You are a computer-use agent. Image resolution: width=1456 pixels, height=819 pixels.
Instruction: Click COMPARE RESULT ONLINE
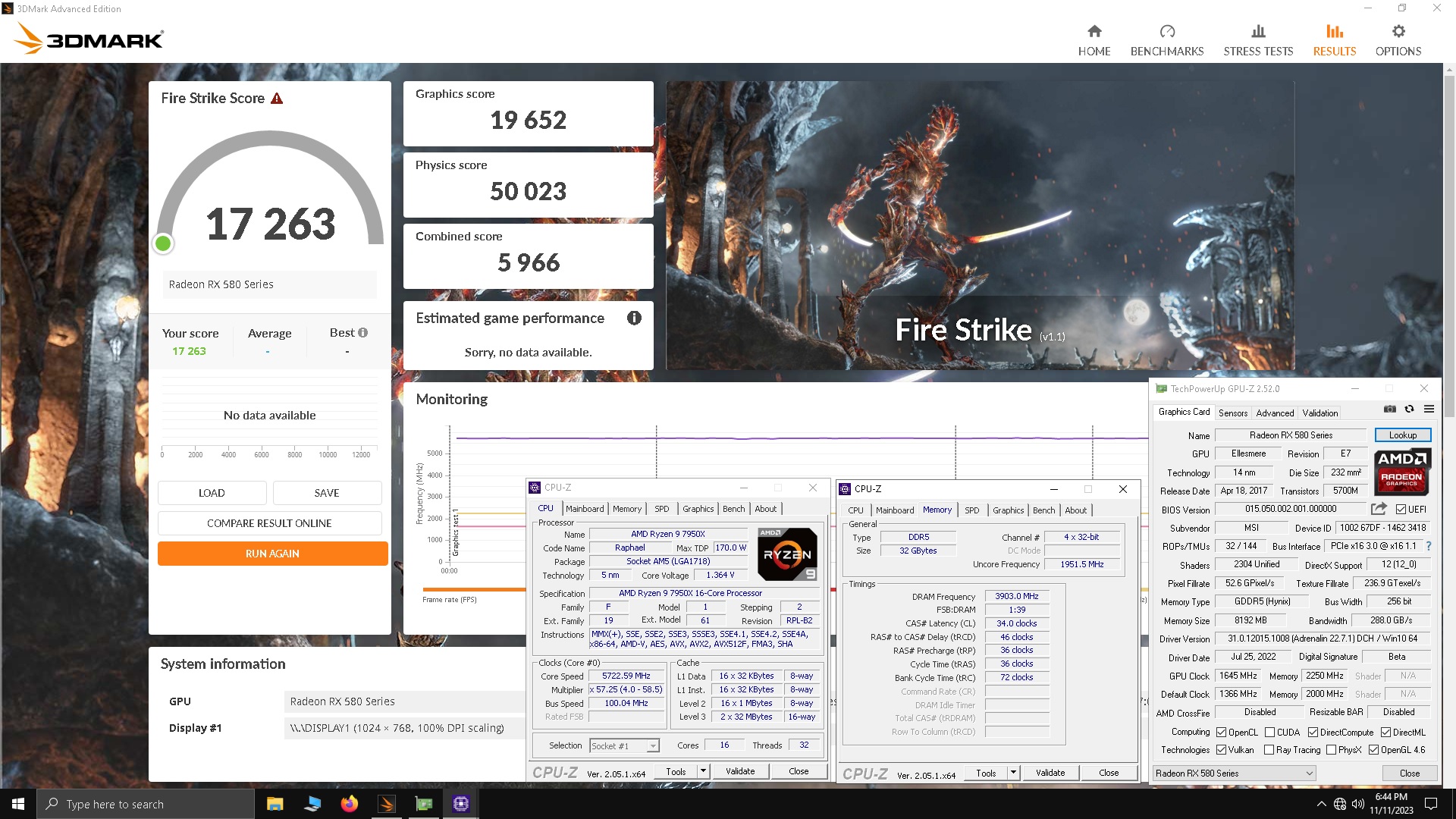tap(269, 523)
